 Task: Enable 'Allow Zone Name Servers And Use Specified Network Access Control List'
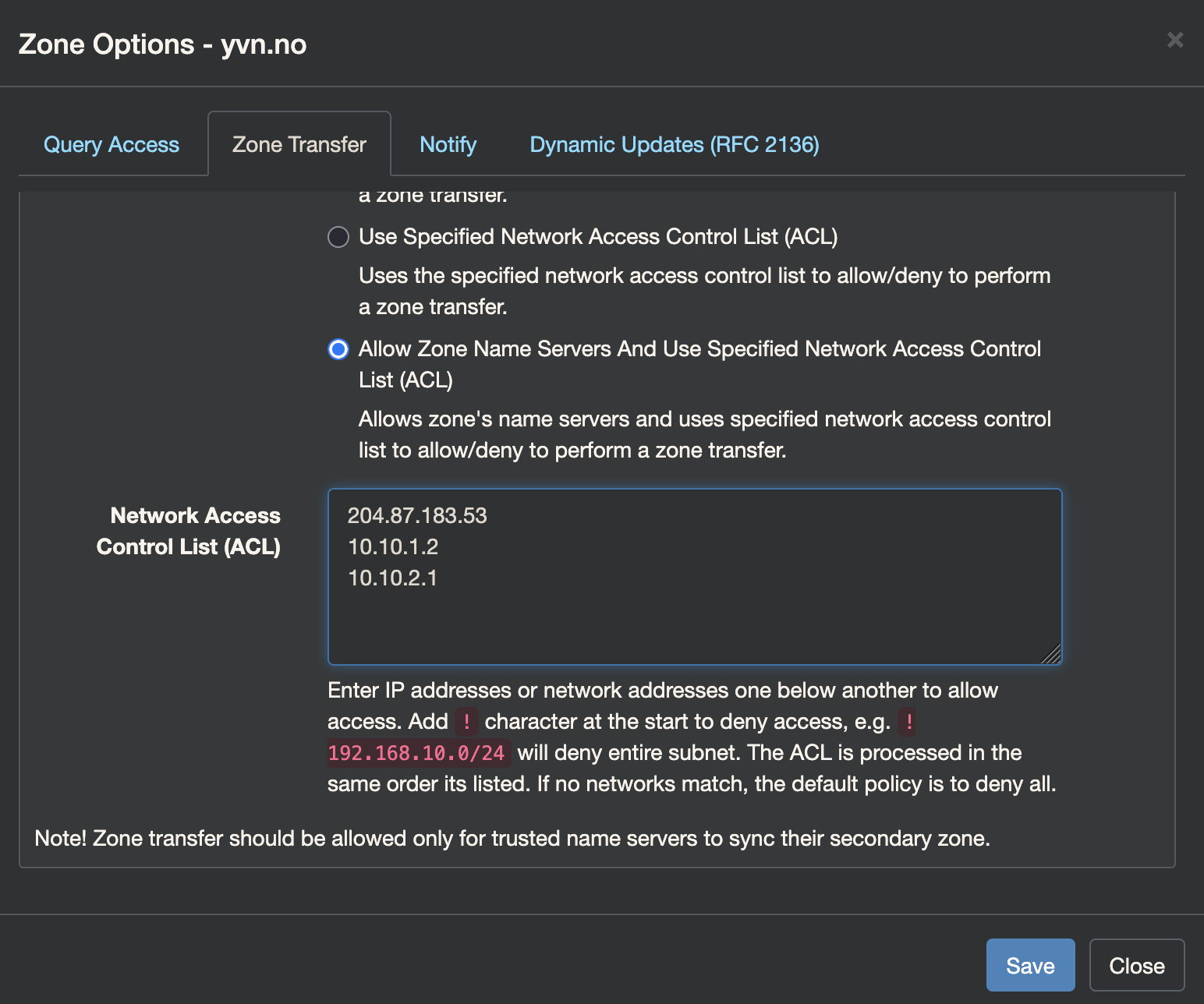338,350
